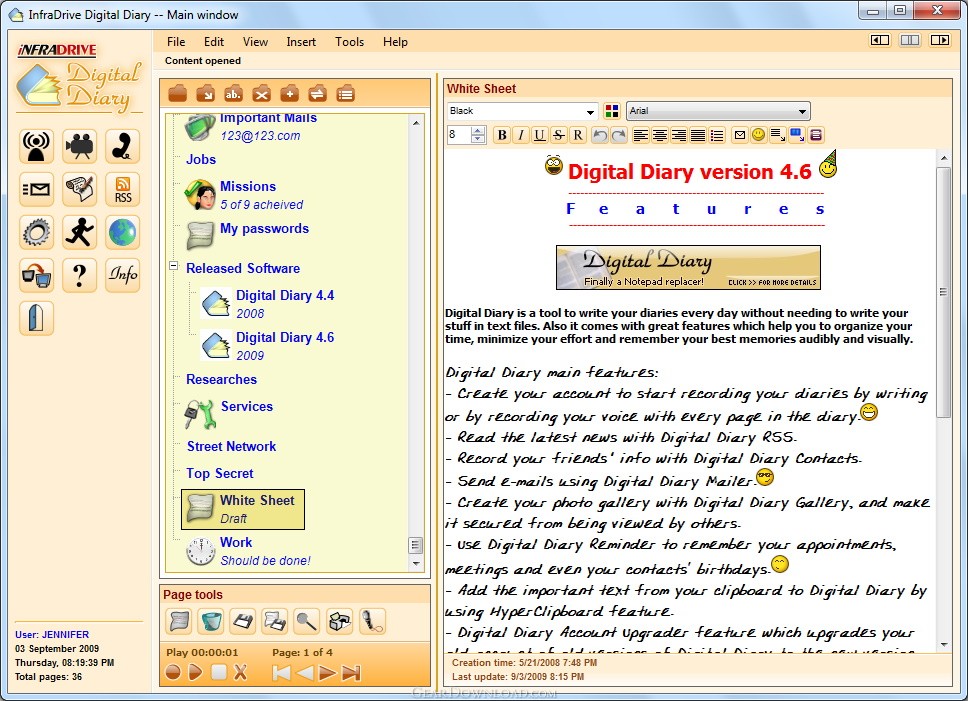This screenshot has width=968, height=701.
Task: Center align the text
Action: click(x=660, y=135)
